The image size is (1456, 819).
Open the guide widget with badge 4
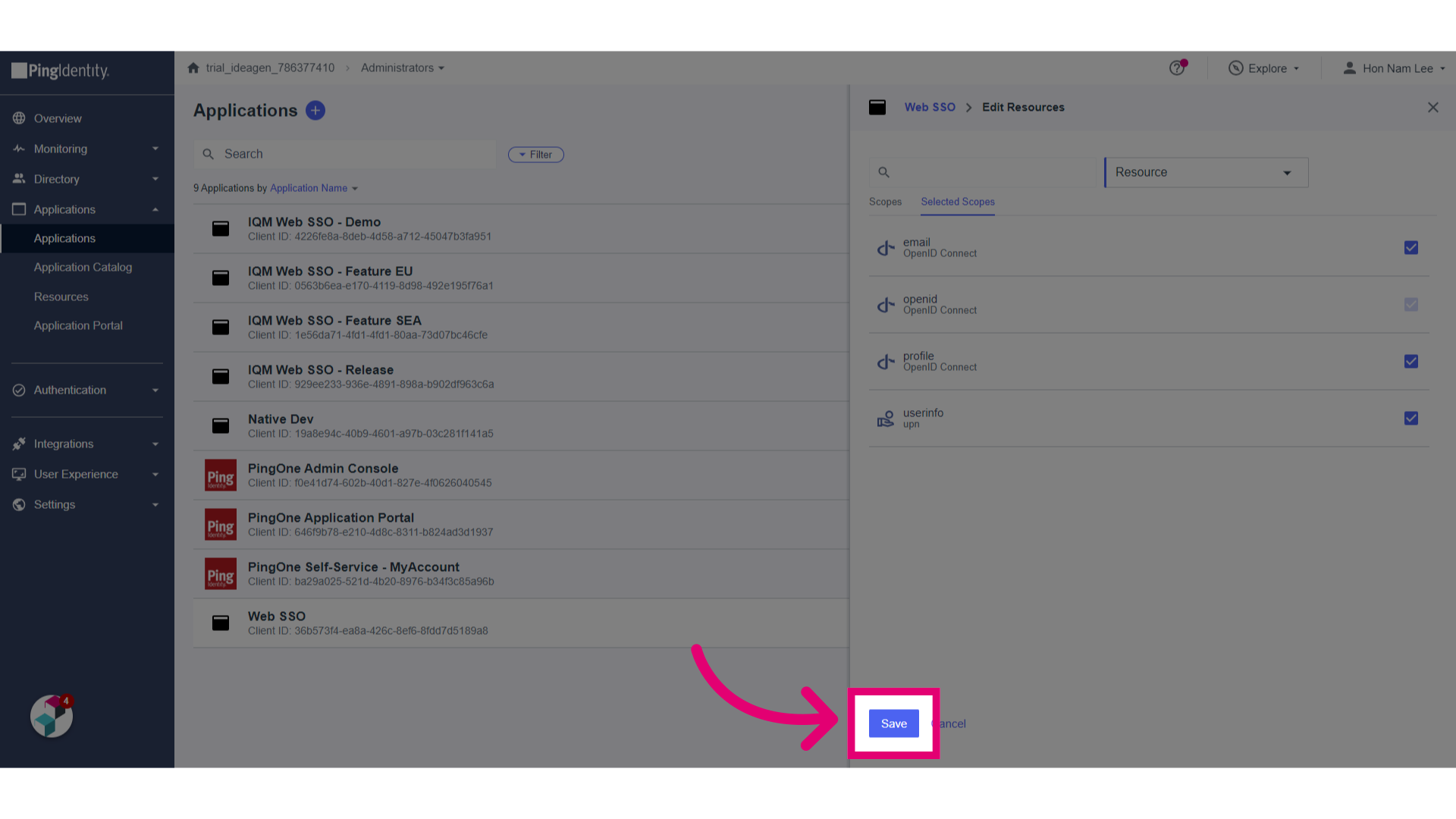coord(52,716)
